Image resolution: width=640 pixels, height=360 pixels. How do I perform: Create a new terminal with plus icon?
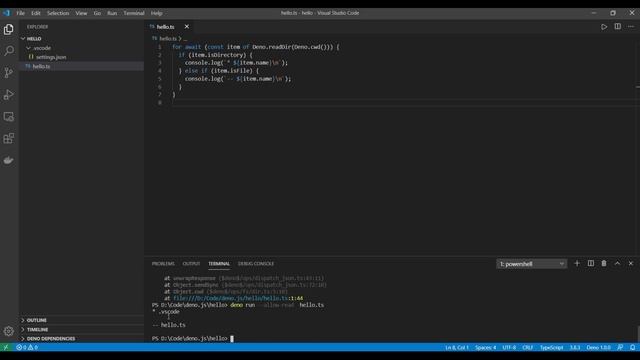pos(577,264)
